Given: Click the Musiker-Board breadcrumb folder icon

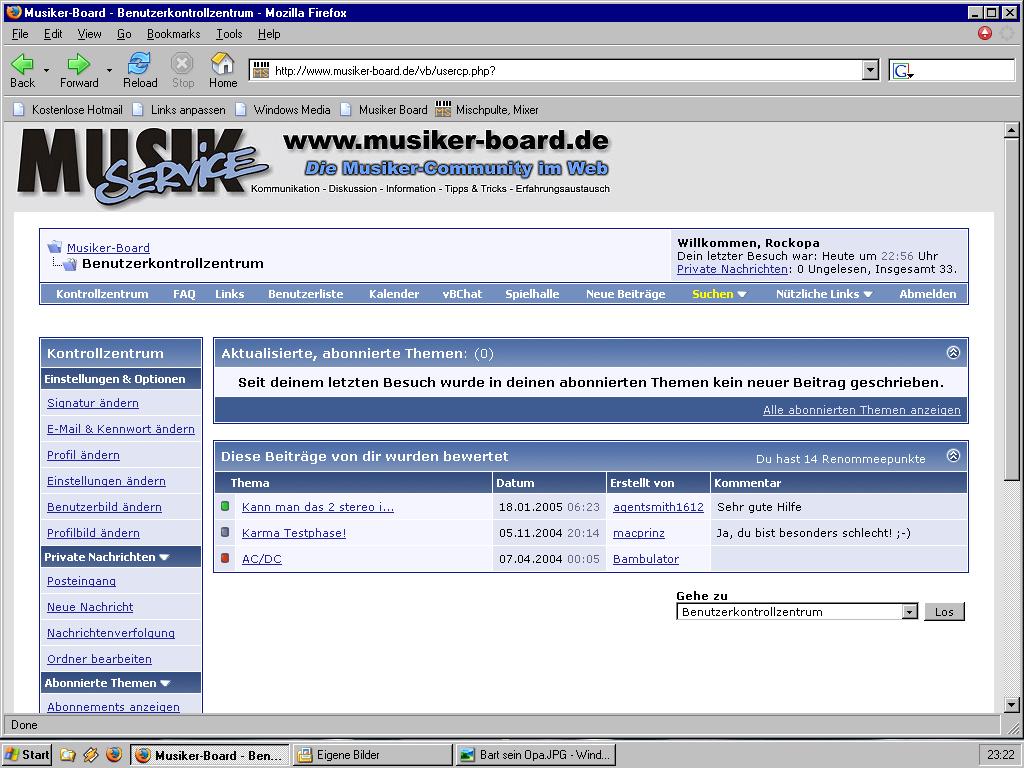Looking at the screenshot, I should 55,247.
